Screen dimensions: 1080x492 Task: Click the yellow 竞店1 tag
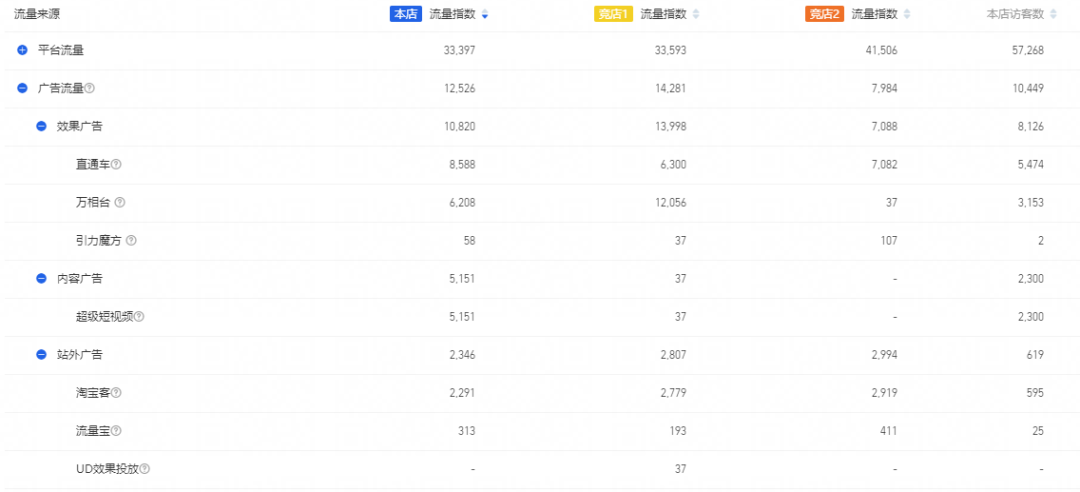(x=613, y=14)
